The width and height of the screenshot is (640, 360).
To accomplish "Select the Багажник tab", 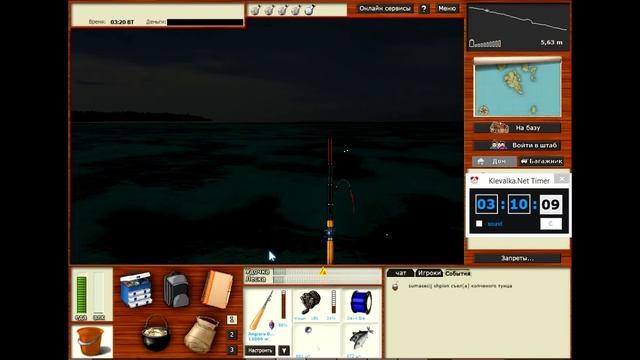I will tap(541, 161).
